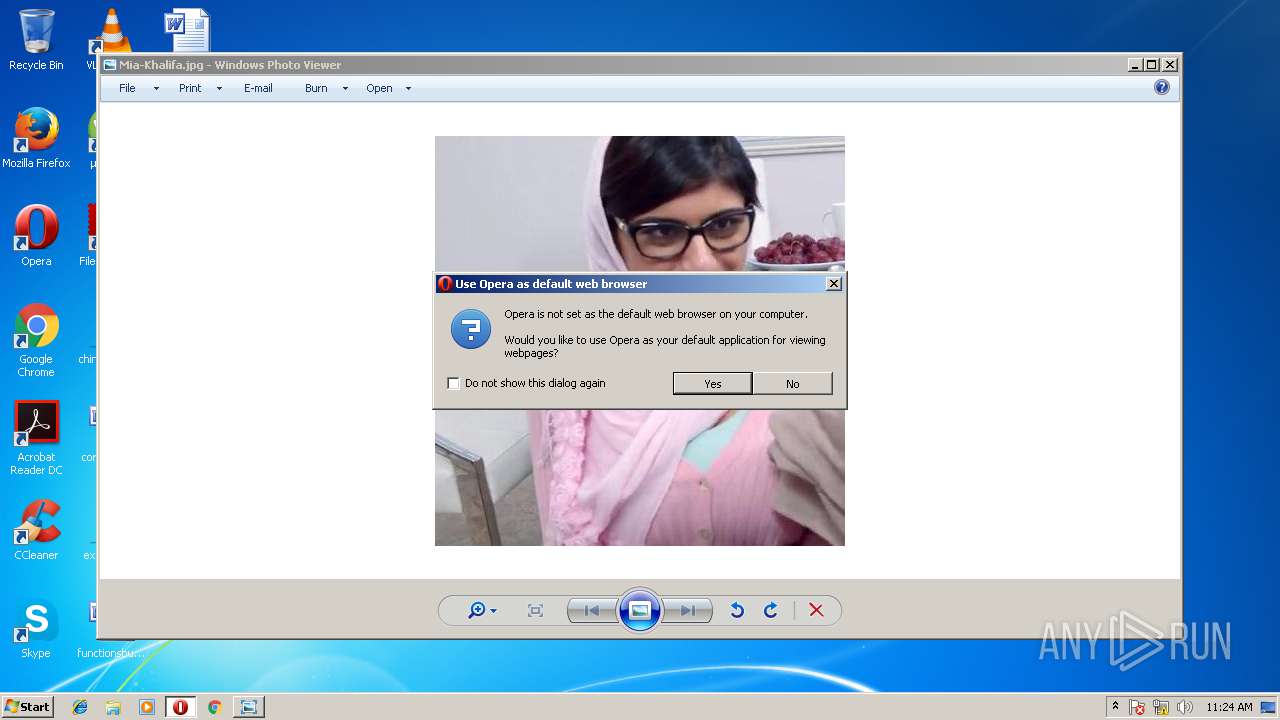Click the Photo Viewer taskbar button
Viewport: 1280px width, 720px height.
point(248,707)
